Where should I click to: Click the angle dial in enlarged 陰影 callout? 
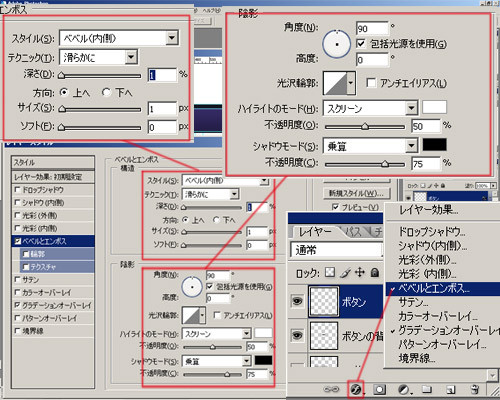click(337, 44)
